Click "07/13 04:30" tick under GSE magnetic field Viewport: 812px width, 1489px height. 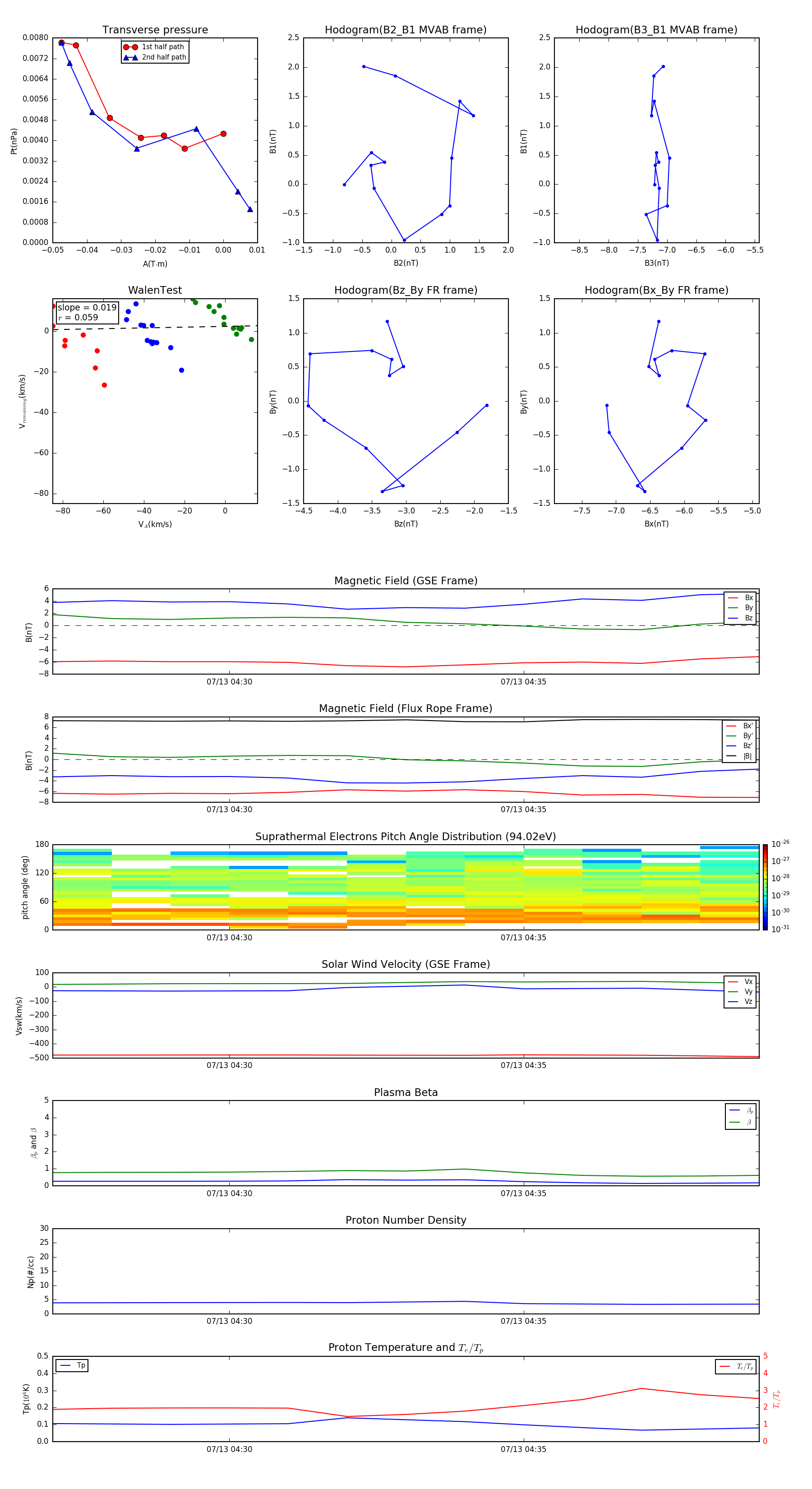click(230, 682)
